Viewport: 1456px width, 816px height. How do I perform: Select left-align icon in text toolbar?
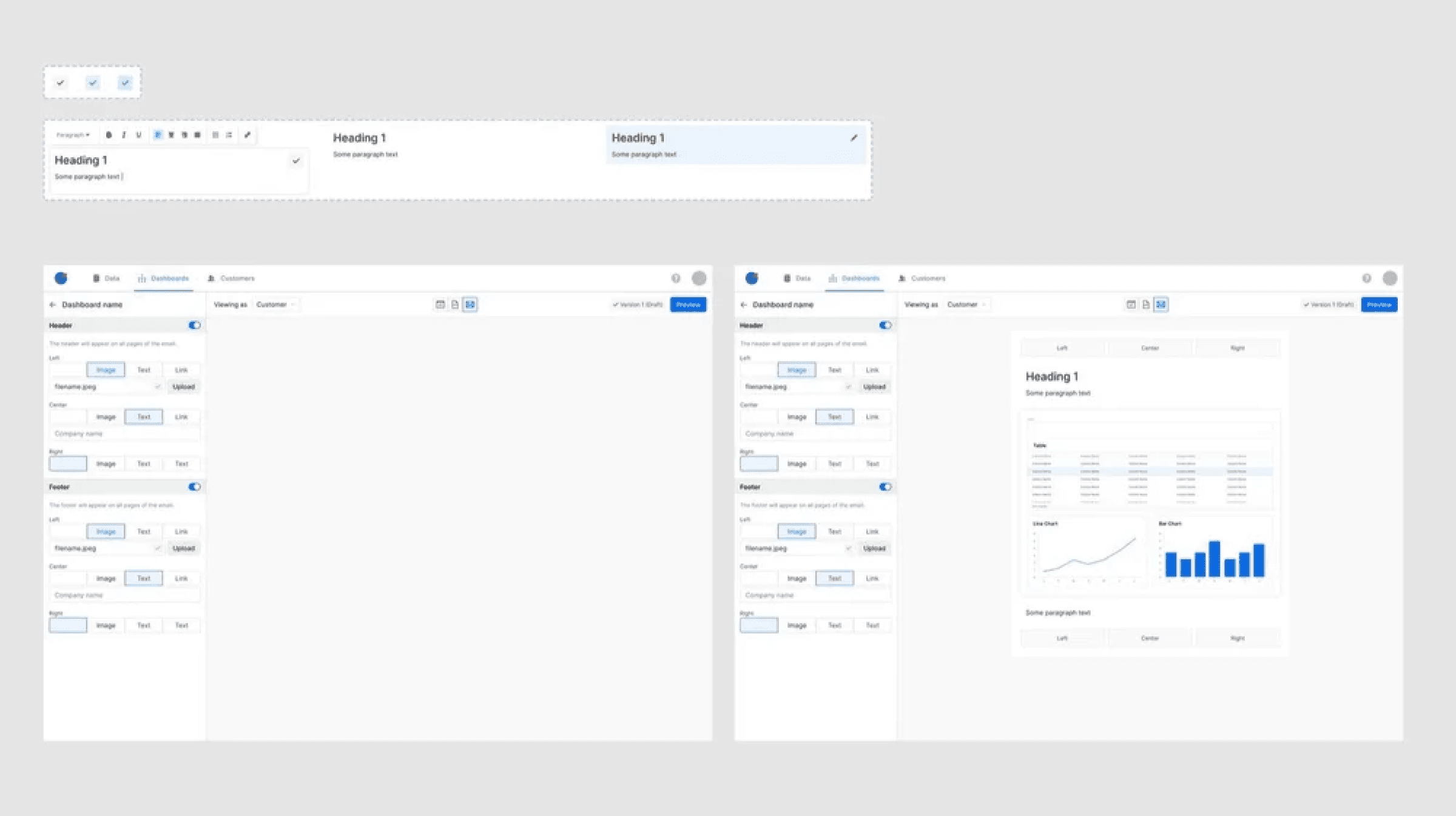coord(158,135)
